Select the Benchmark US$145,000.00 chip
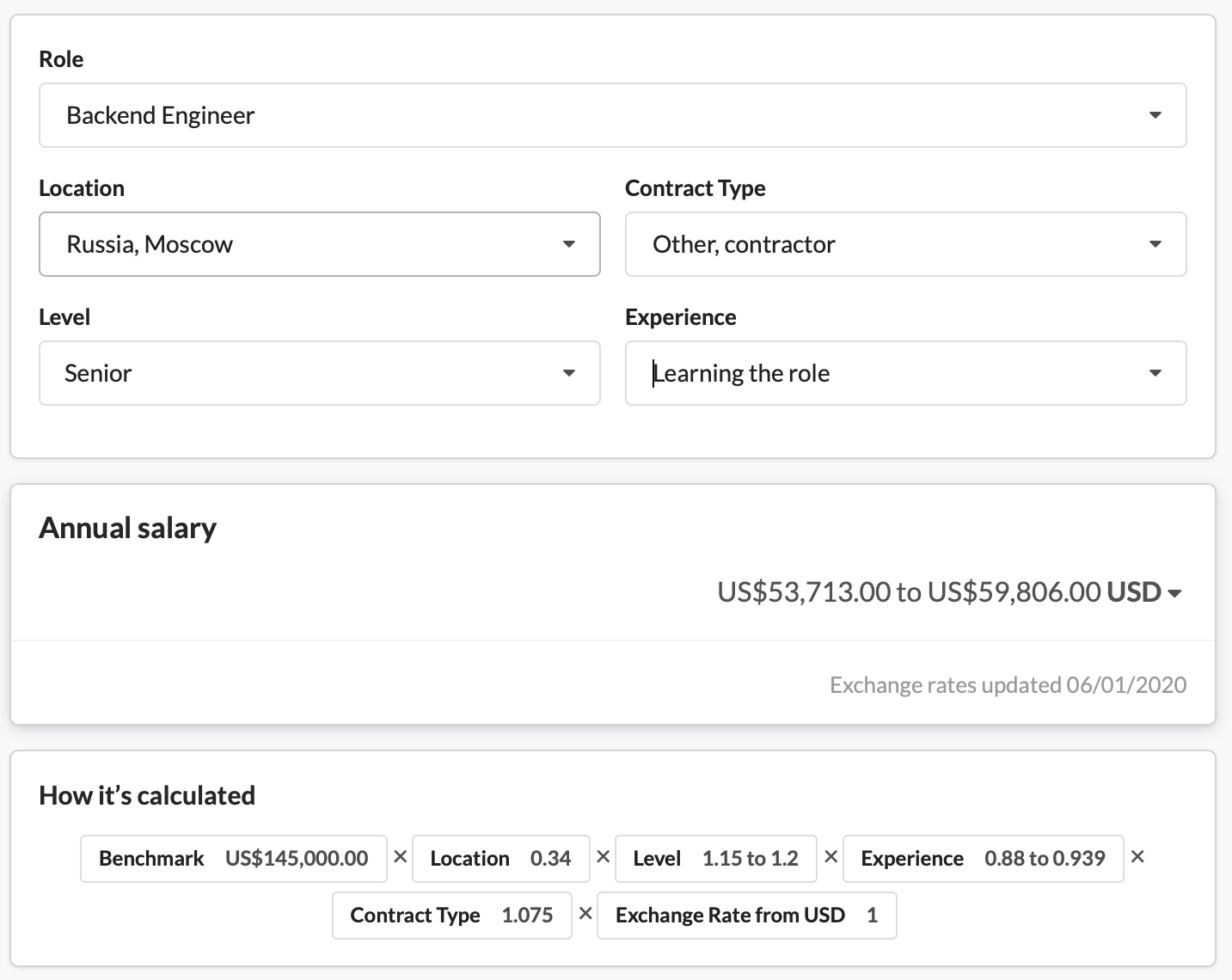The height and width of the screenshot is (980, 1232). (233, 859)
